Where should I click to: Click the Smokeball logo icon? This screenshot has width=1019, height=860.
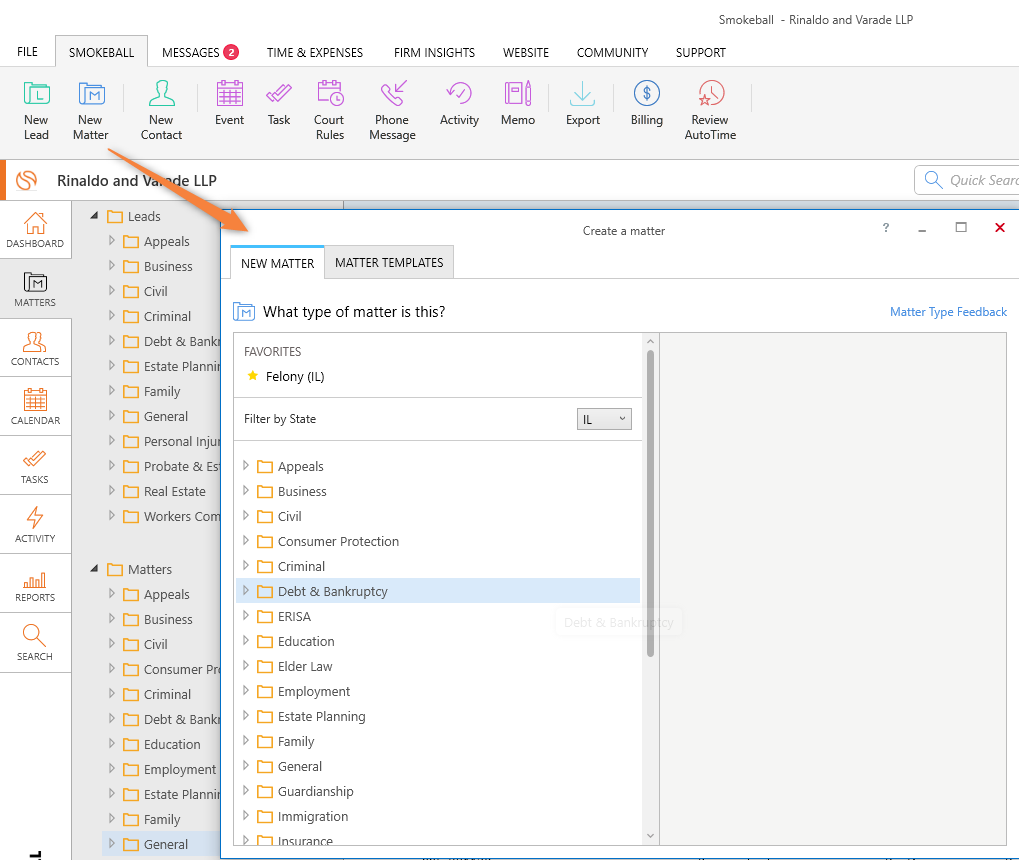[27, 180]
